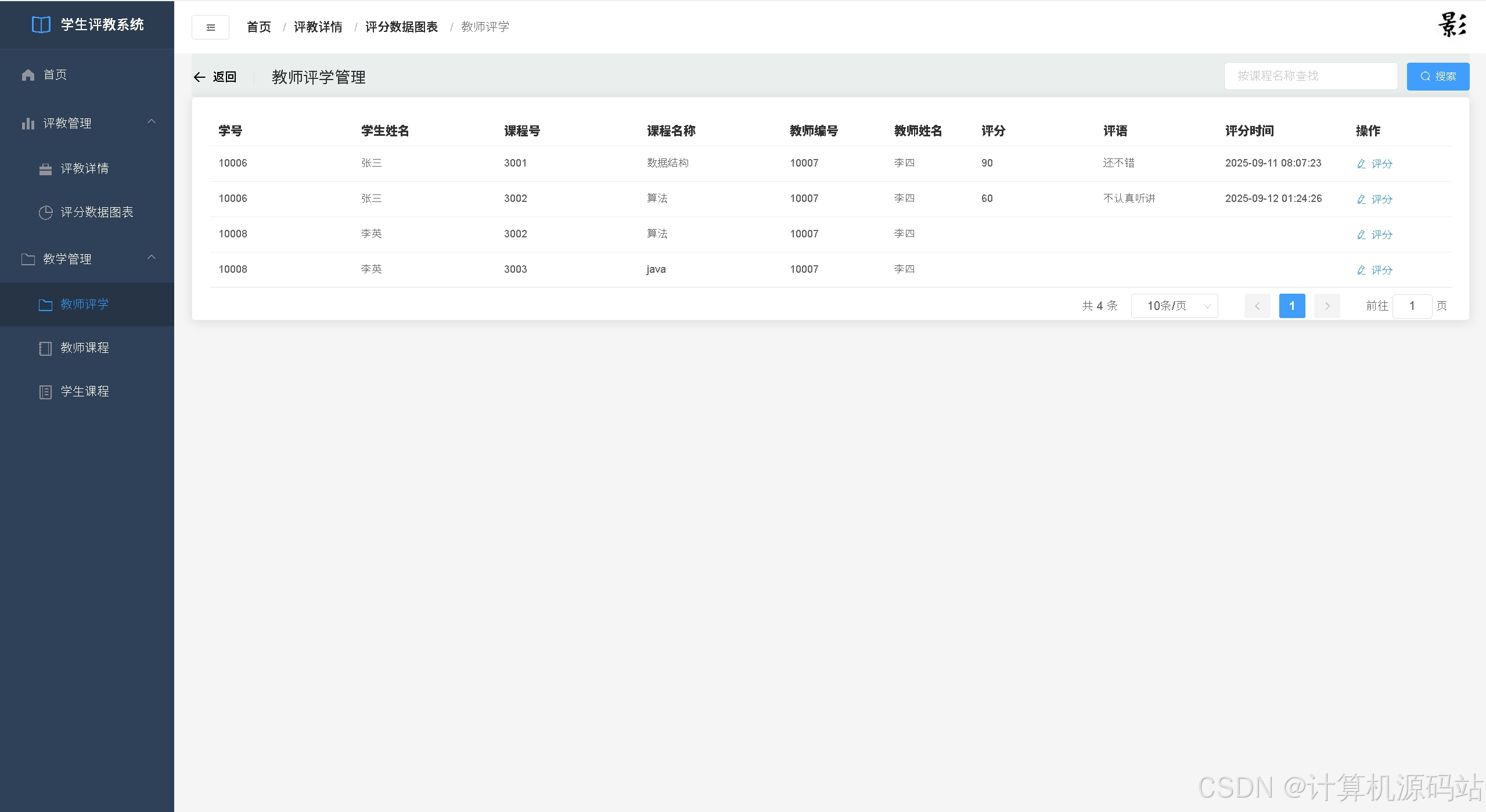Select 教师评学 sidebar item
This screenshot has width=1486, height=812.
[87, 305]
